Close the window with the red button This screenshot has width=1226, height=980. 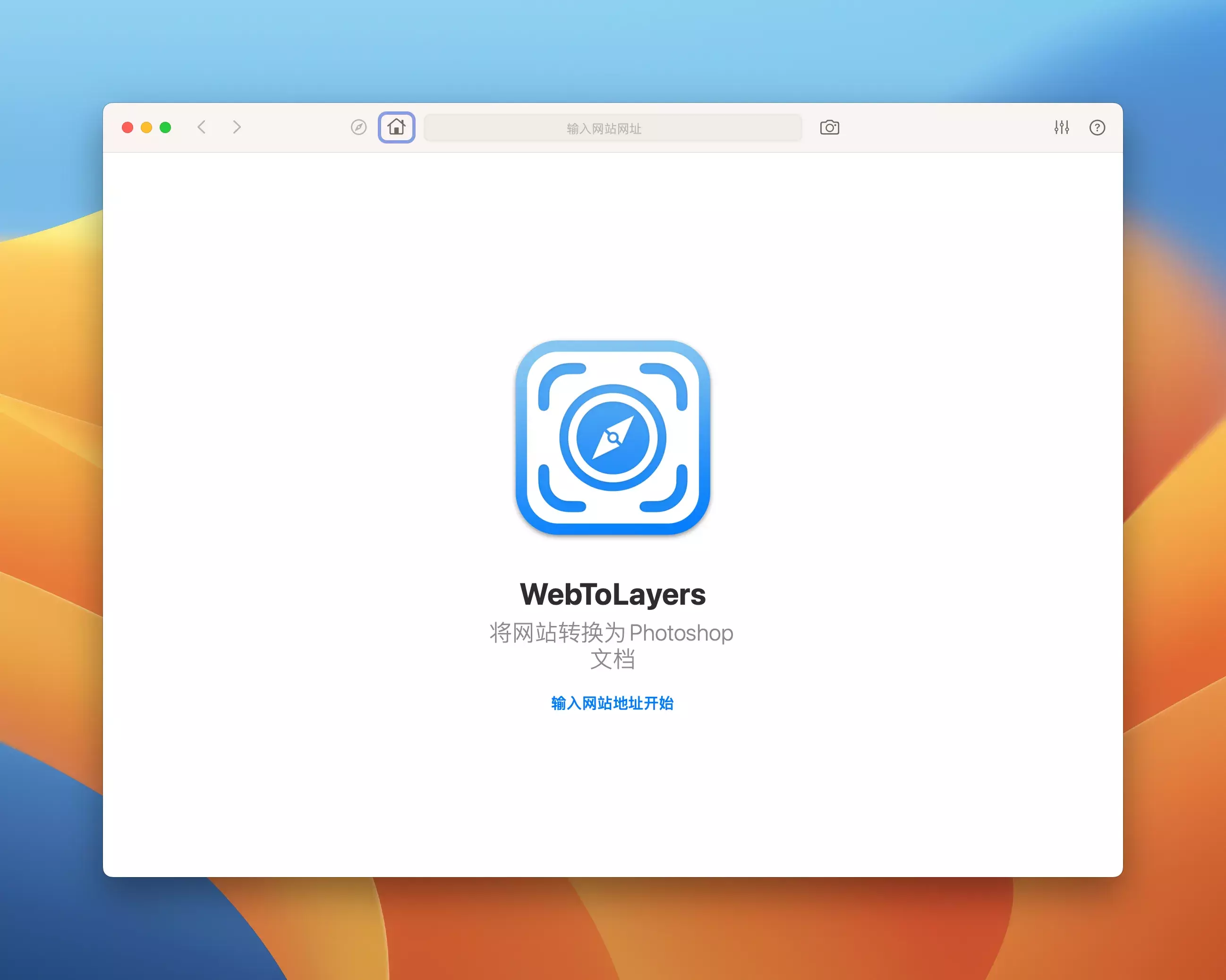[128, 127]
